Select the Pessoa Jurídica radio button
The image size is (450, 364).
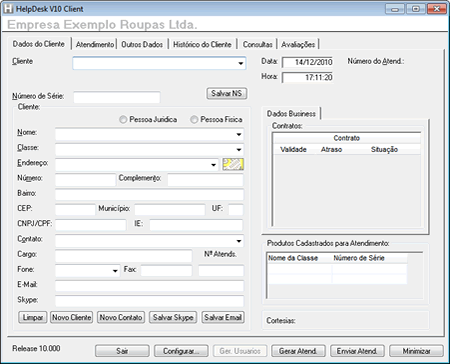pyautogui.click(x=123, y=119)
